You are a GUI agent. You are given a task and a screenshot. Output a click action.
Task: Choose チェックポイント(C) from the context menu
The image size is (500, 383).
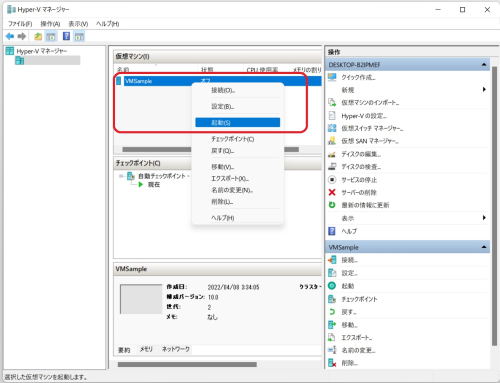(238, 139)
